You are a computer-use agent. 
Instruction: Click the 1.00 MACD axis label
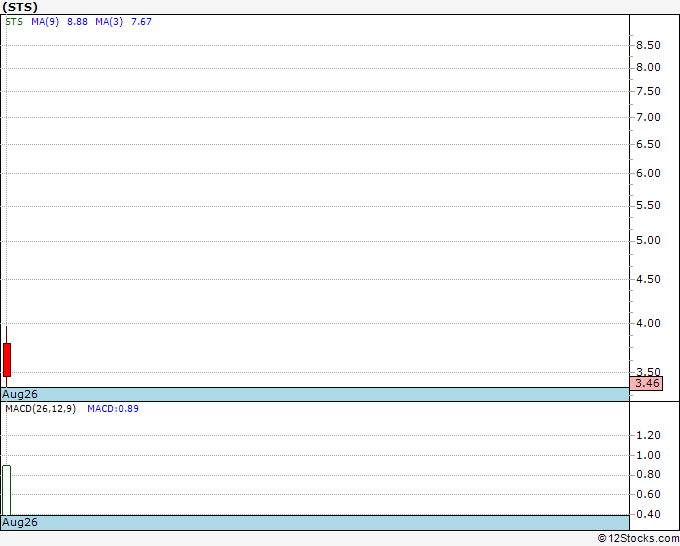648,455
